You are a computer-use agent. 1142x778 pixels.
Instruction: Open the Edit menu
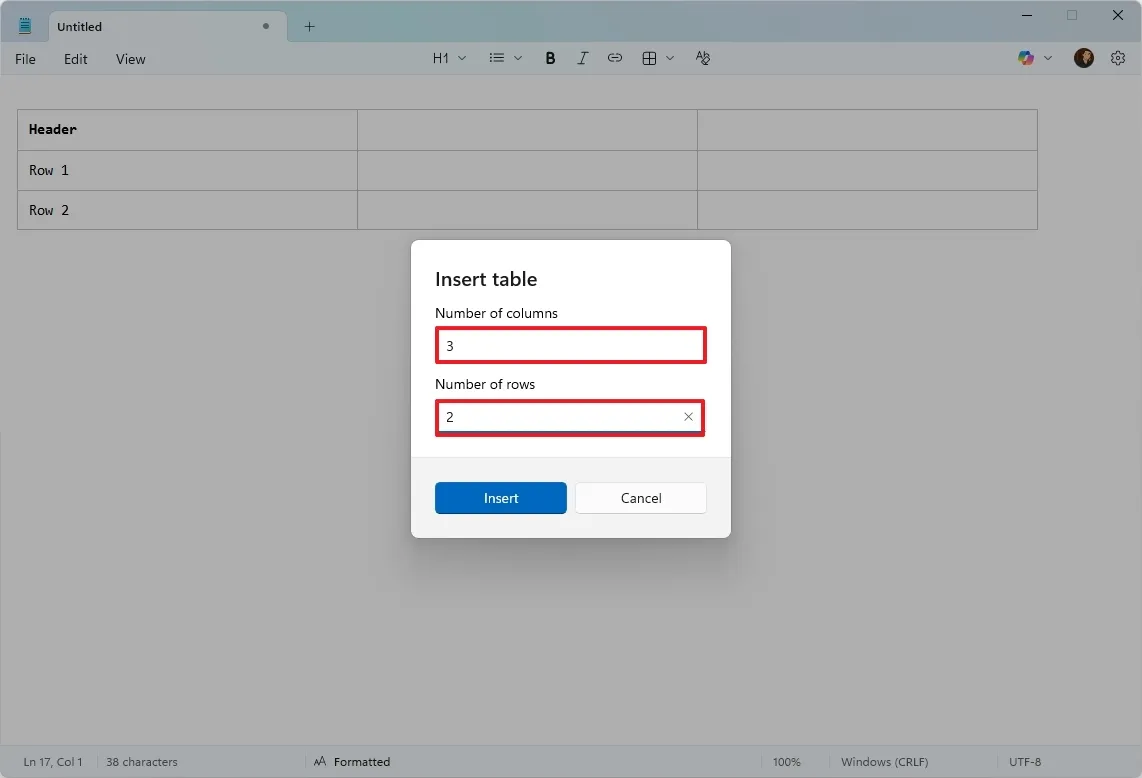pyautogui.click(x=75, y=59)
